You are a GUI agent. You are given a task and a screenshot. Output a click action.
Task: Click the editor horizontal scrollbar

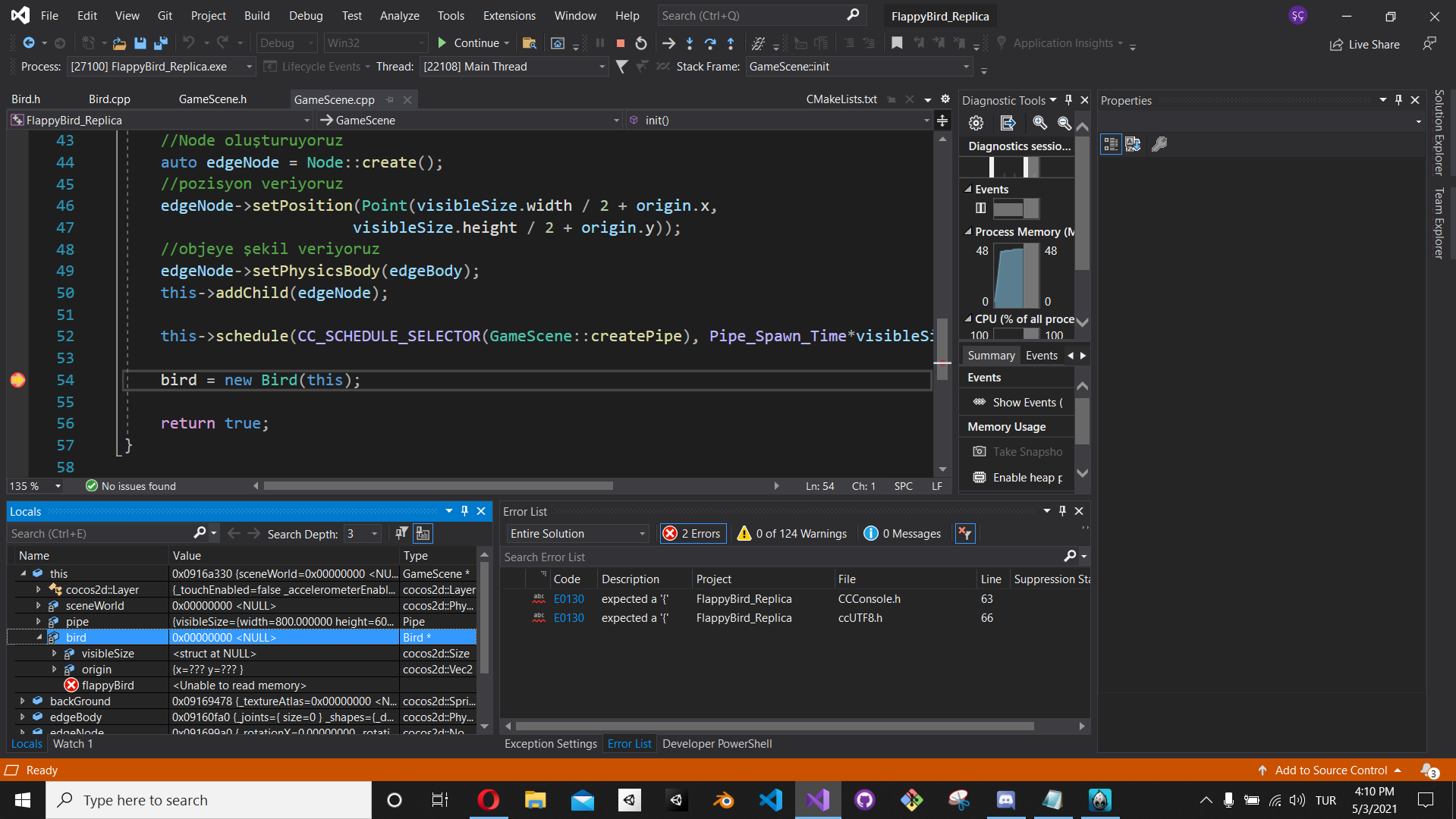pos(439,486)
